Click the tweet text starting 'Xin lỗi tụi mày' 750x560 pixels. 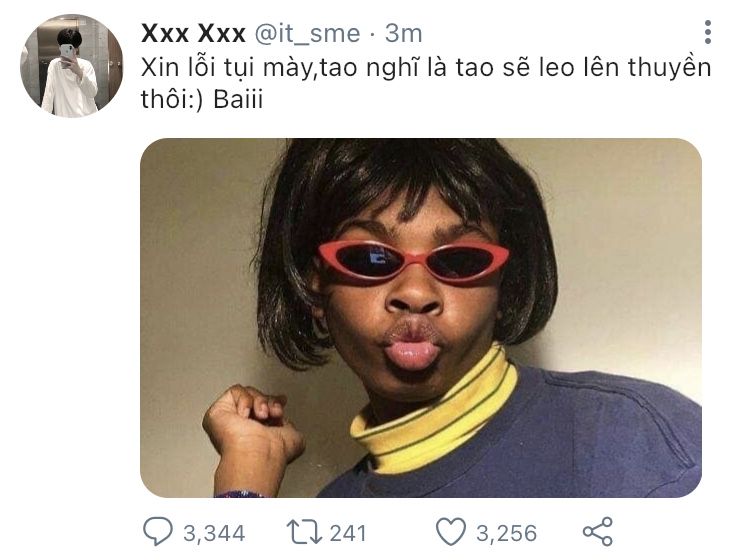426,83
